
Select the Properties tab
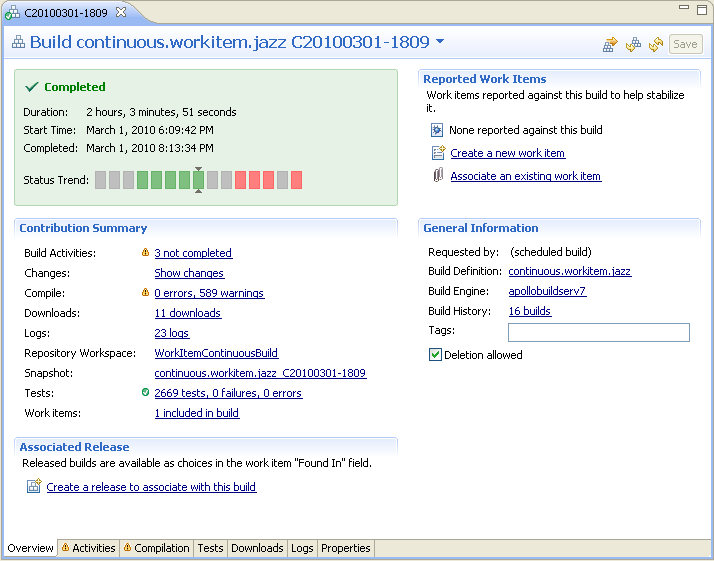click(x=345, y=548)
